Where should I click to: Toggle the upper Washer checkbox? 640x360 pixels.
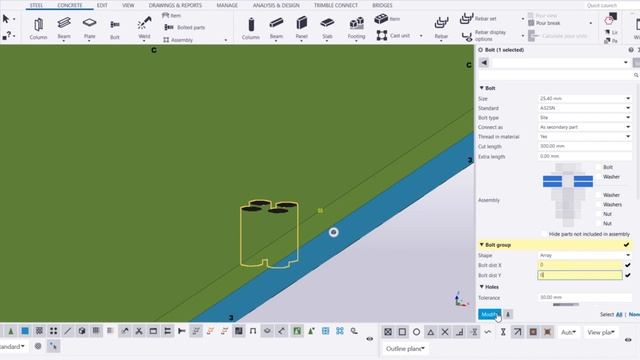click(599, 177)
